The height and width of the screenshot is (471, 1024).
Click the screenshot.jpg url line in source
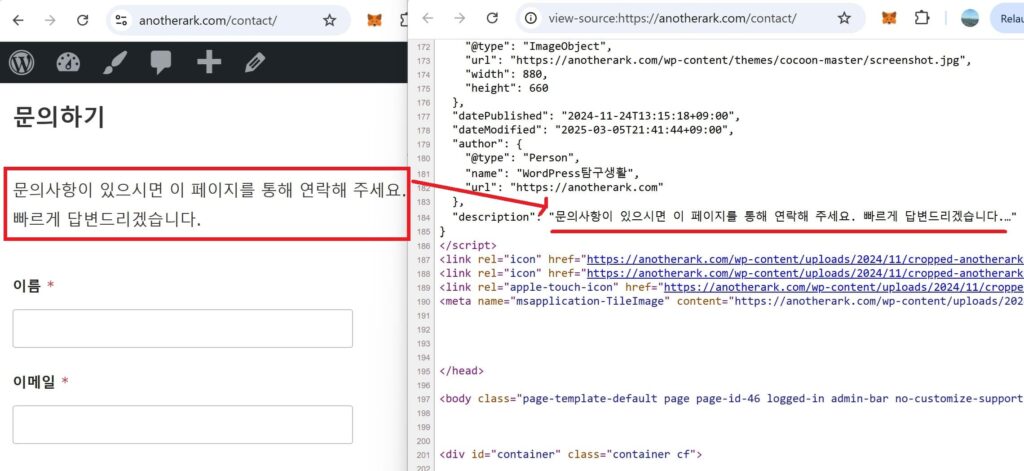coord(719,61)
